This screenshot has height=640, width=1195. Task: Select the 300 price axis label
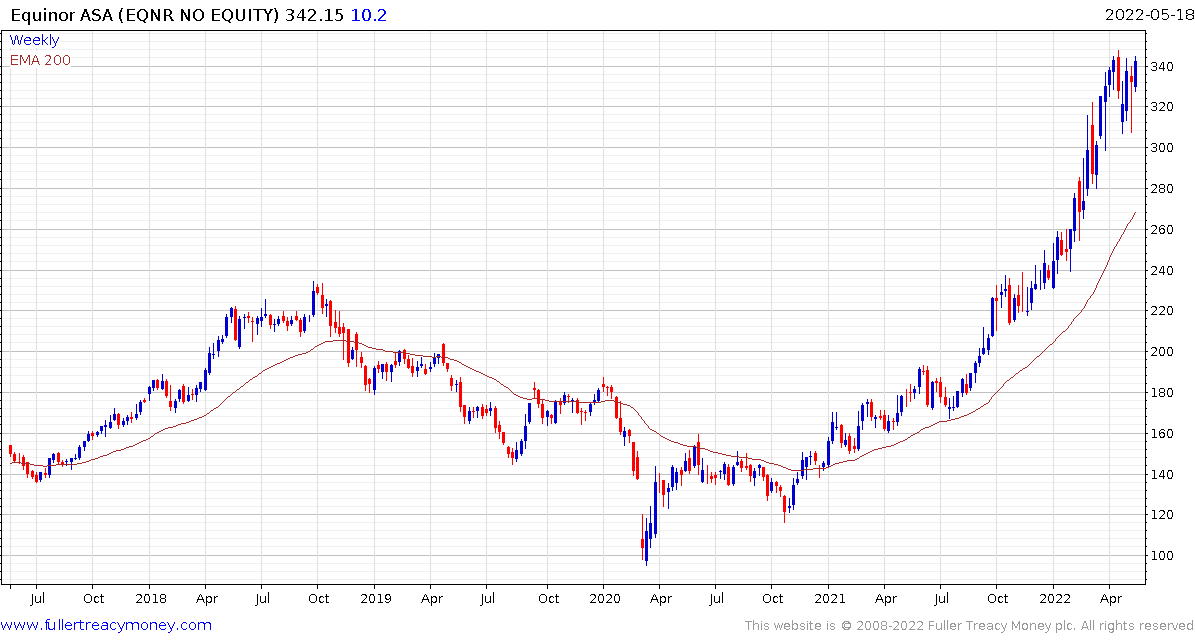[x=1162, y=148]
